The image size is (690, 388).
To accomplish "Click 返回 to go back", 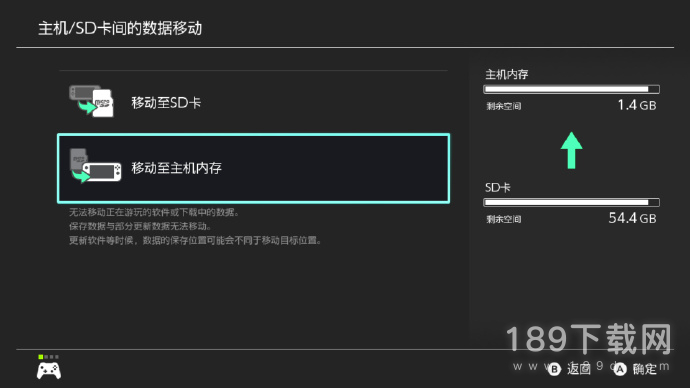I will (578, 368).
